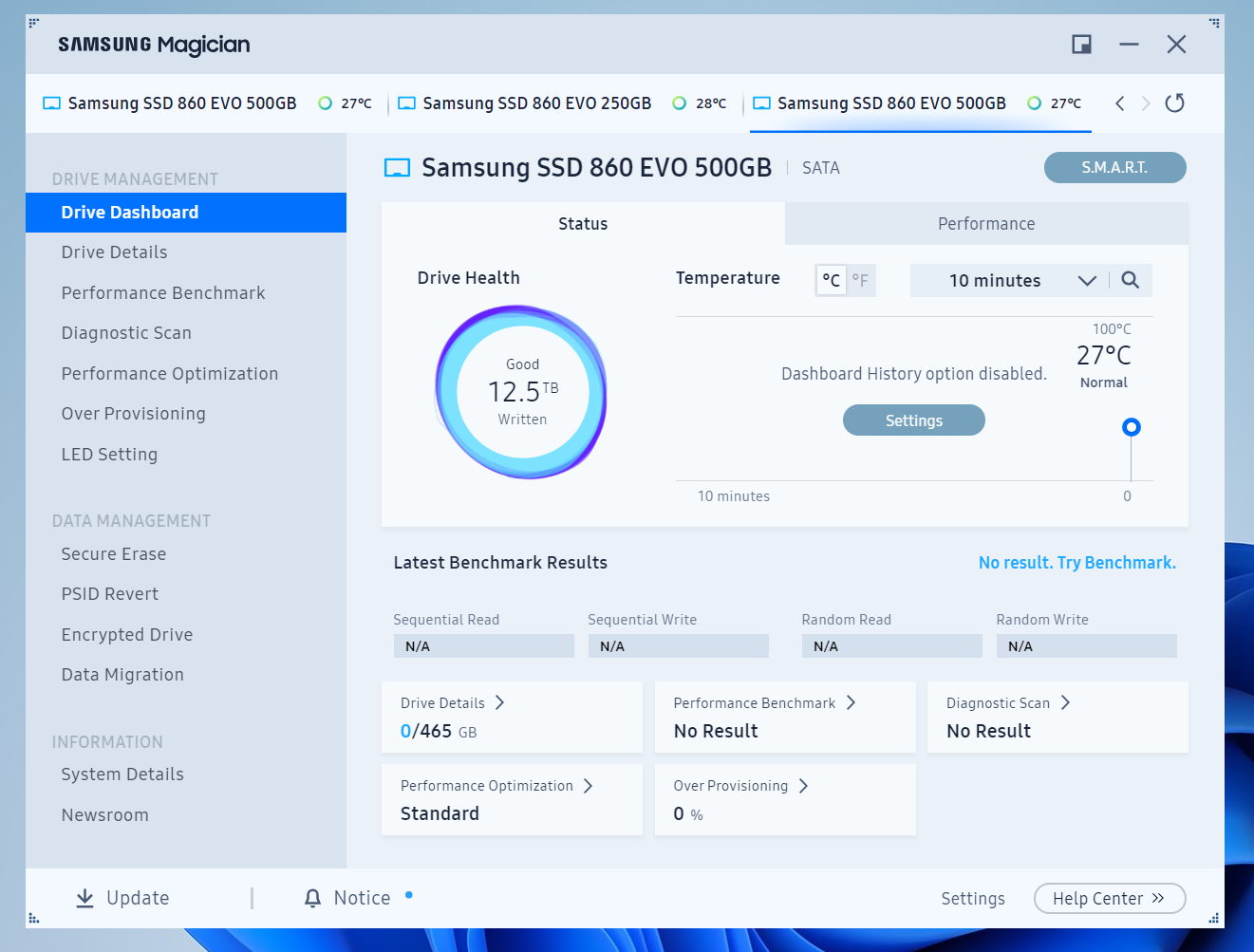
Task: Click the S.M.A.R.T. button
Action: click(1115, 167)
